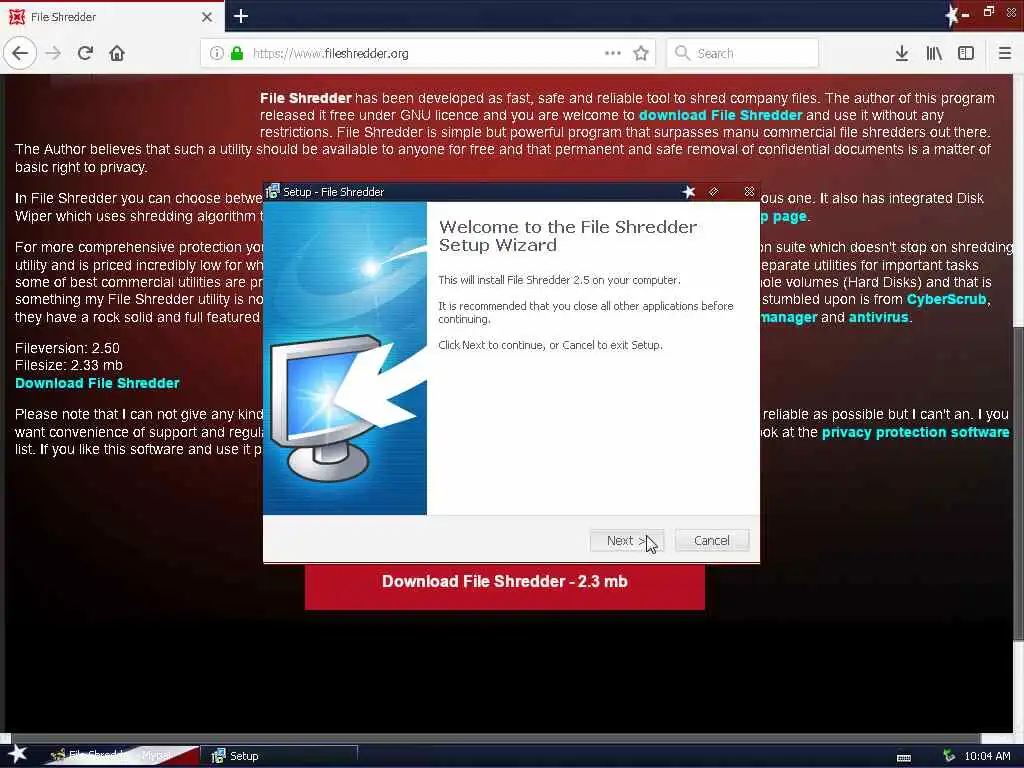Click the File Shredder tab favicon

coord(16,16)
